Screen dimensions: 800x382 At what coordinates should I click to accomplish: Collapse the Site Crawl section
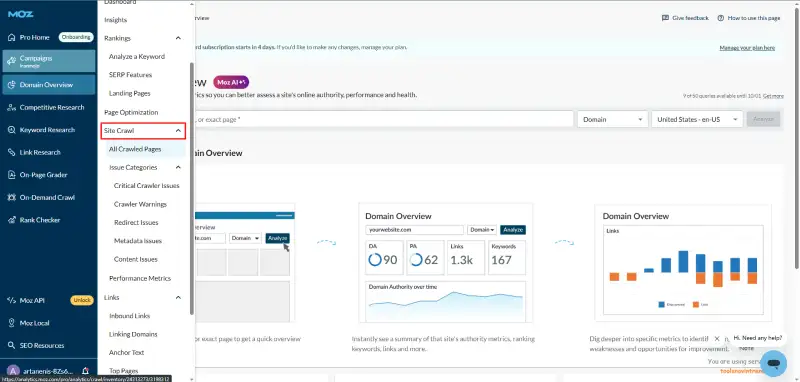[x=178, y=131]
